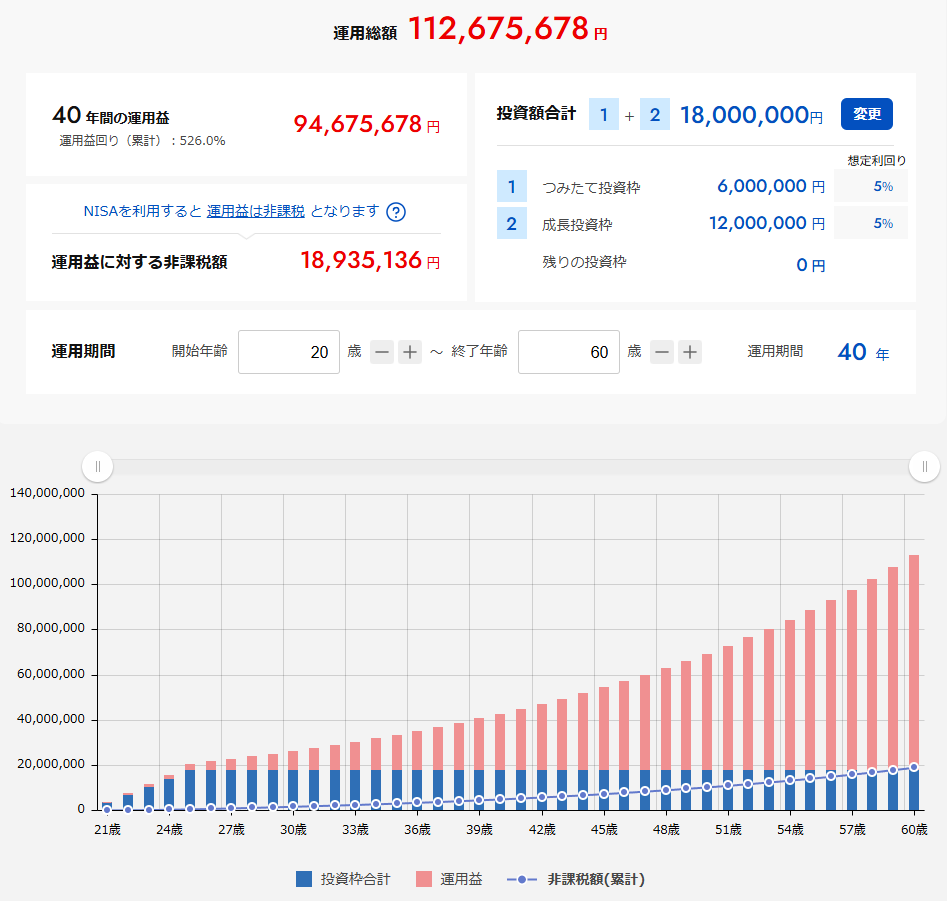947x901 pixels.
Task: Click the number 2 badge beside 成長投資枠
Action: (511, 223)
